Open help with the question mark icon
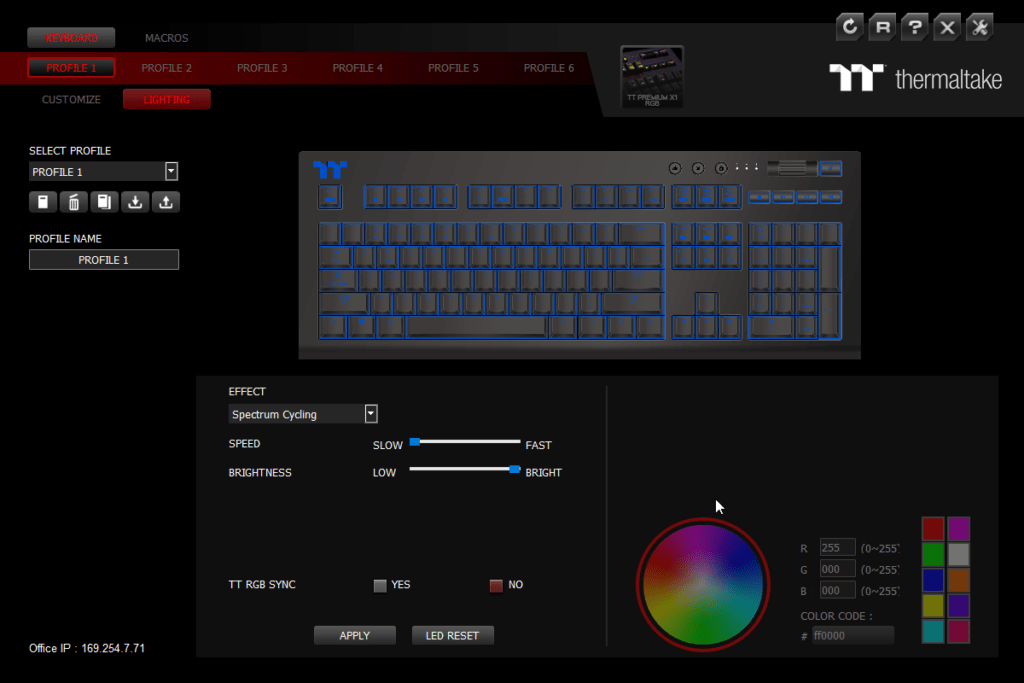 coord(914,27)
